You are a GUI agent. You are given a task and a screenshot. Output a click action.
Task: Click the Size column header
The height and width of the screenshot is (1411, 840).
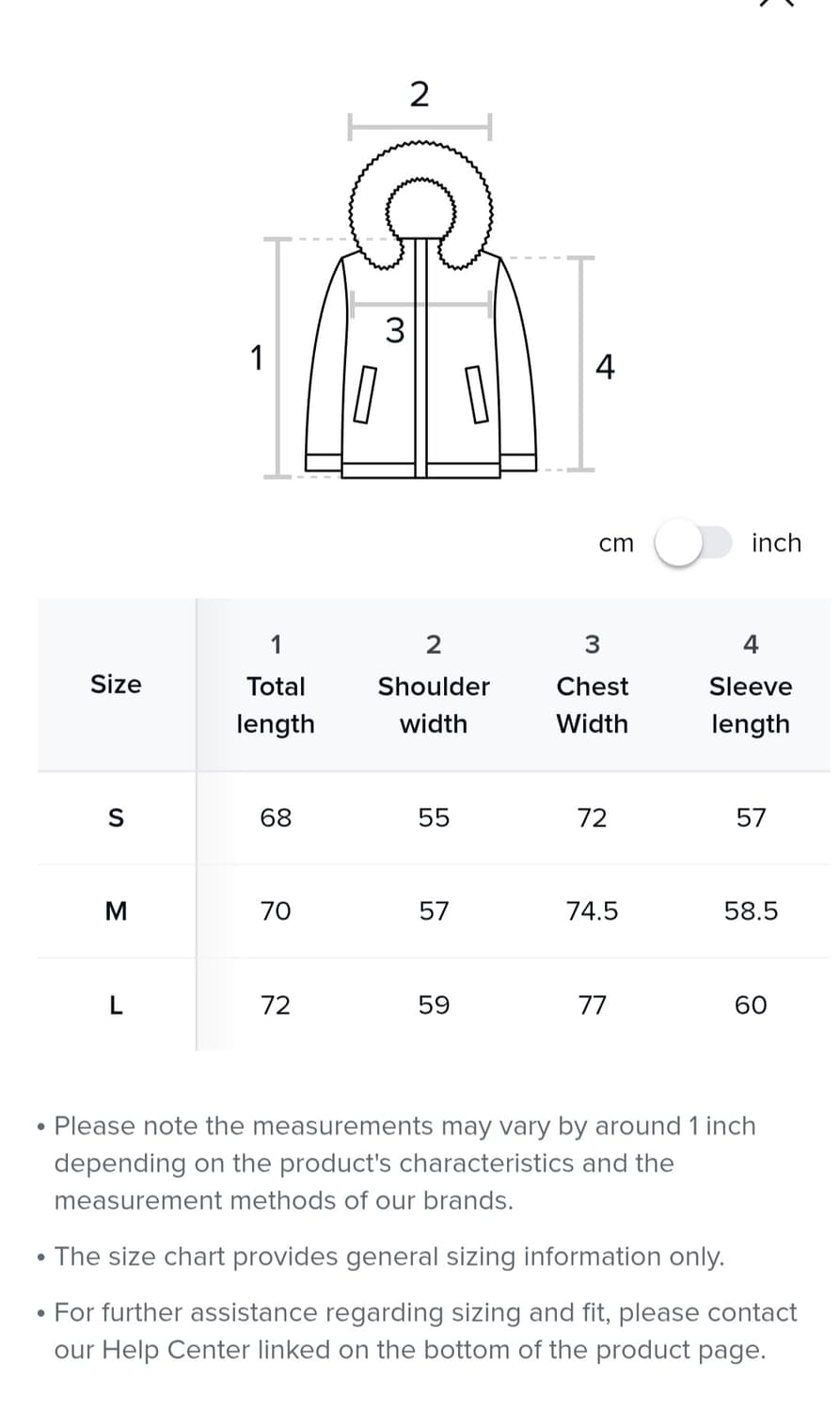click(x=116, y=685)
